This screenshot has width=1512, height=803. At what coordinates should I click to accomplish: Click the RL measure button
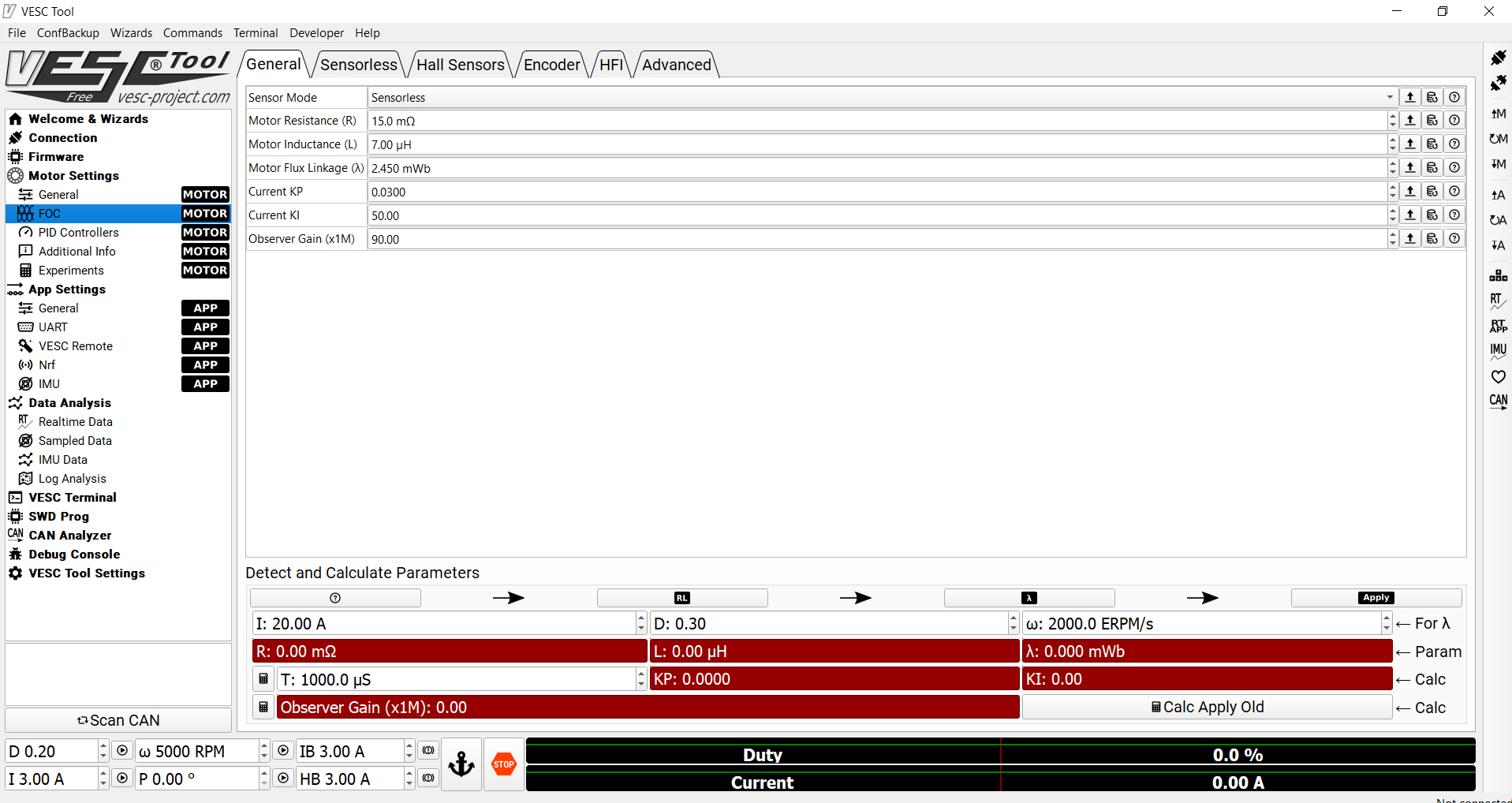[682, 598]
